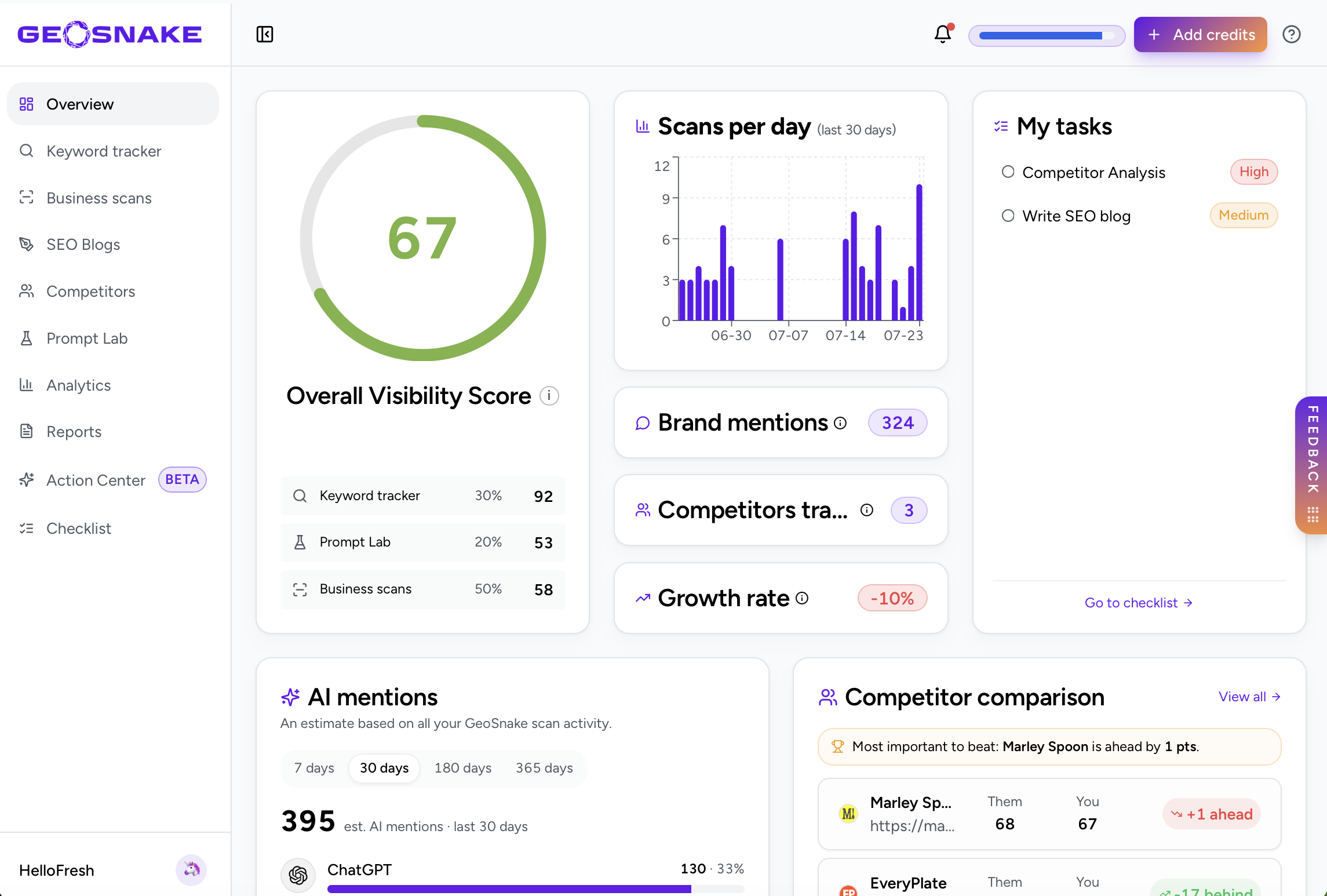
Task: Click the Business scans icon in sidebar
Action: click(27, 198)
